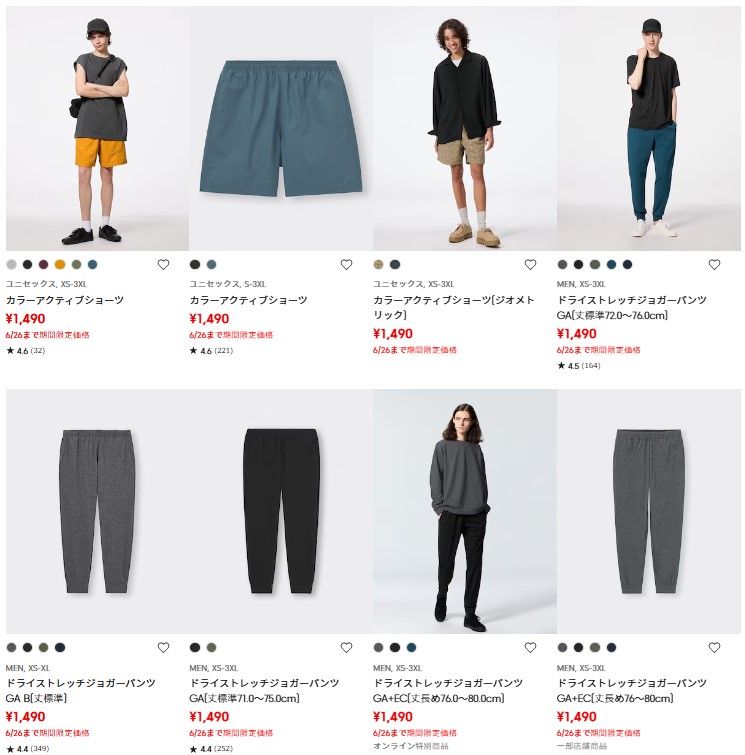
Task: Favorite the GA+EC 76.0~80.0cm jogger pants
Action: pos(530,648)
